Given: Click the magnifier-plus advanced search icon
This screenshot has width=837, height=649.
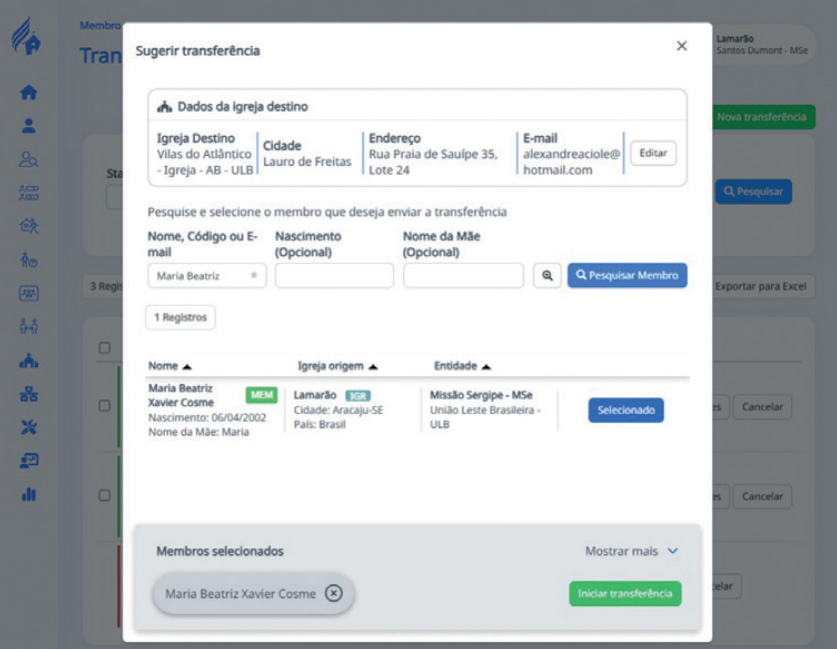Looking at the screenshot, I should 547,276.
